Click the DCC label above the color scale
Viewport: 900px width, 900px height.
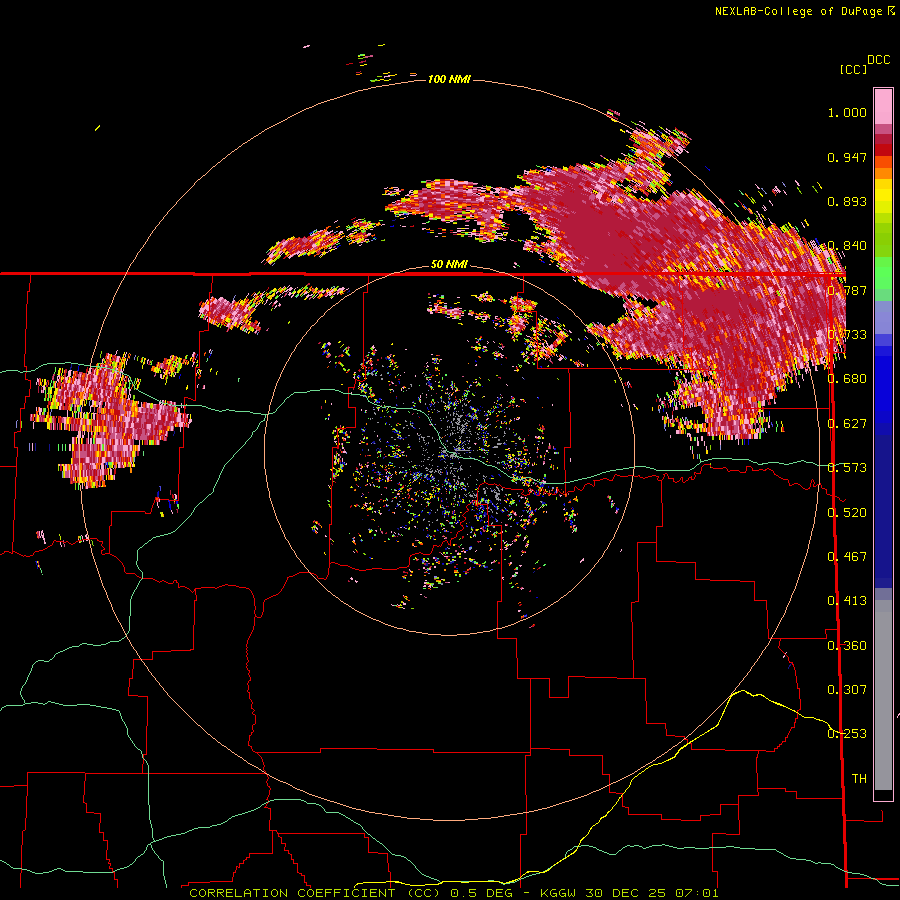[878, 60]
